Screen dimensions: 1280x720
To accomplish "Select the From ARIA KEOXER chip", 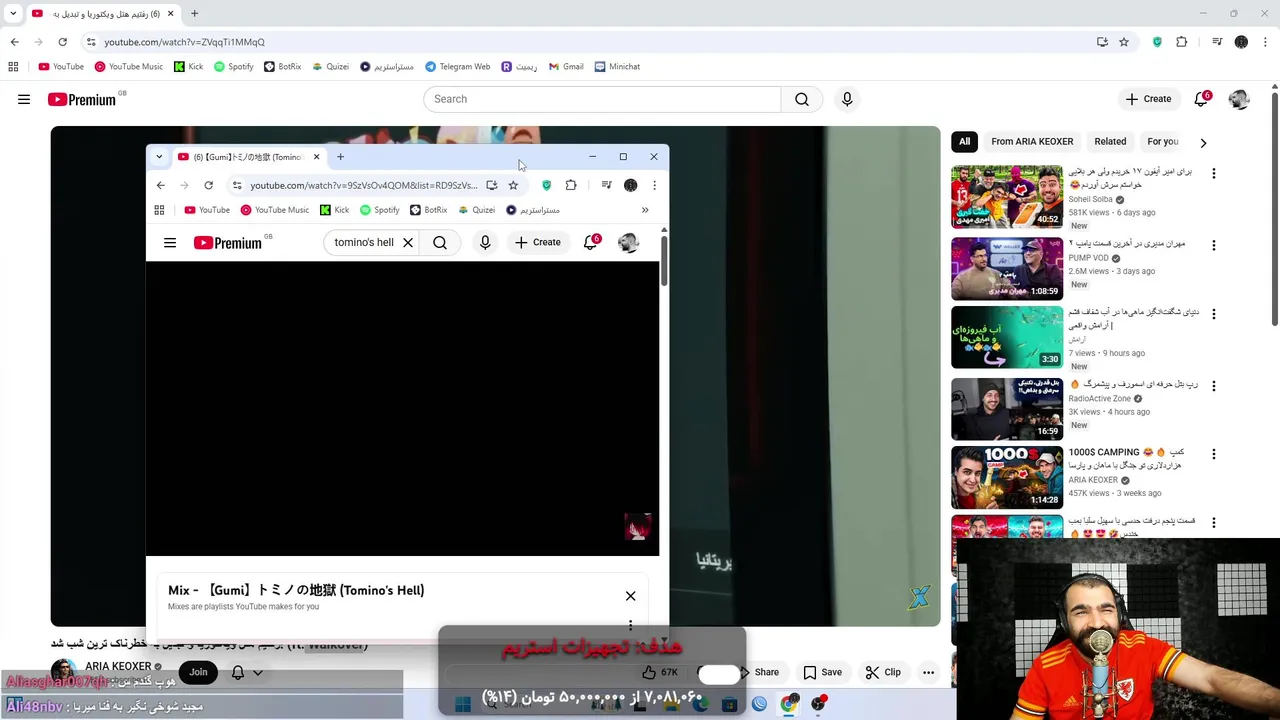I will pos(1032,142).
